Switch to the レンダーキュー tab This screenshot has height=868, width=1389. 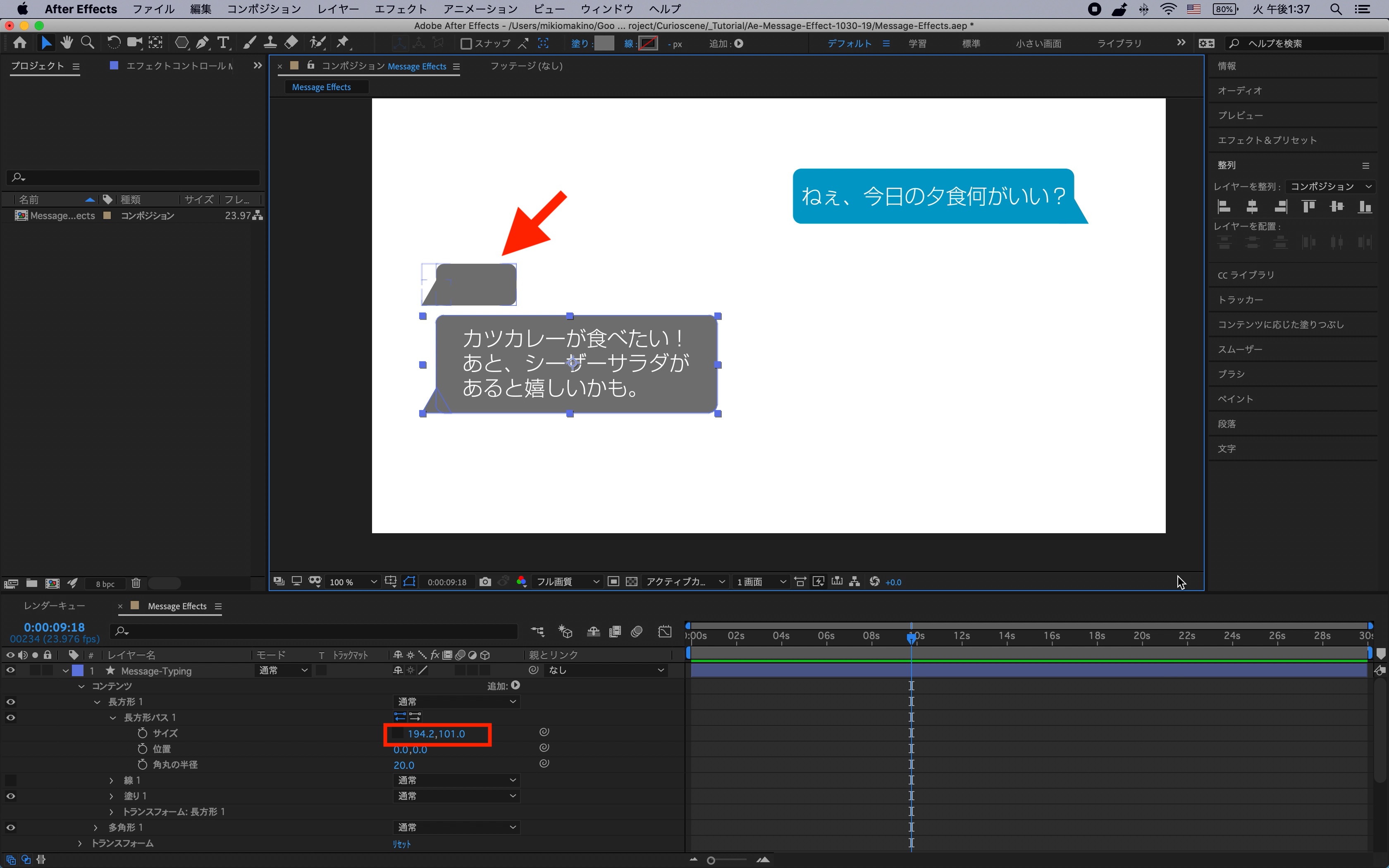click(55, 606)
